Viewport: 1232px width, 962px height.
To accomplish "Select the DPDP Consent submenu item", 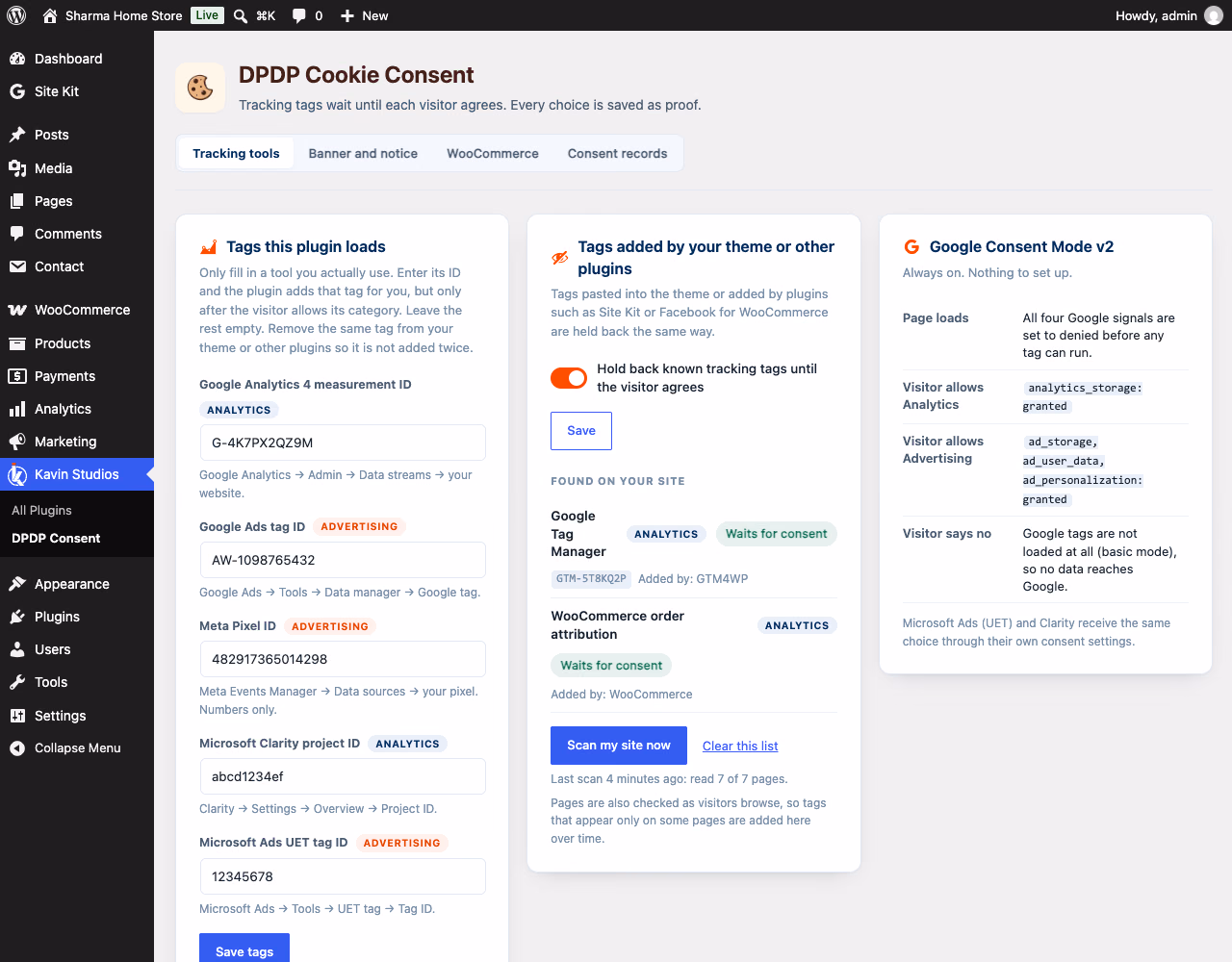I will (56, 538).
